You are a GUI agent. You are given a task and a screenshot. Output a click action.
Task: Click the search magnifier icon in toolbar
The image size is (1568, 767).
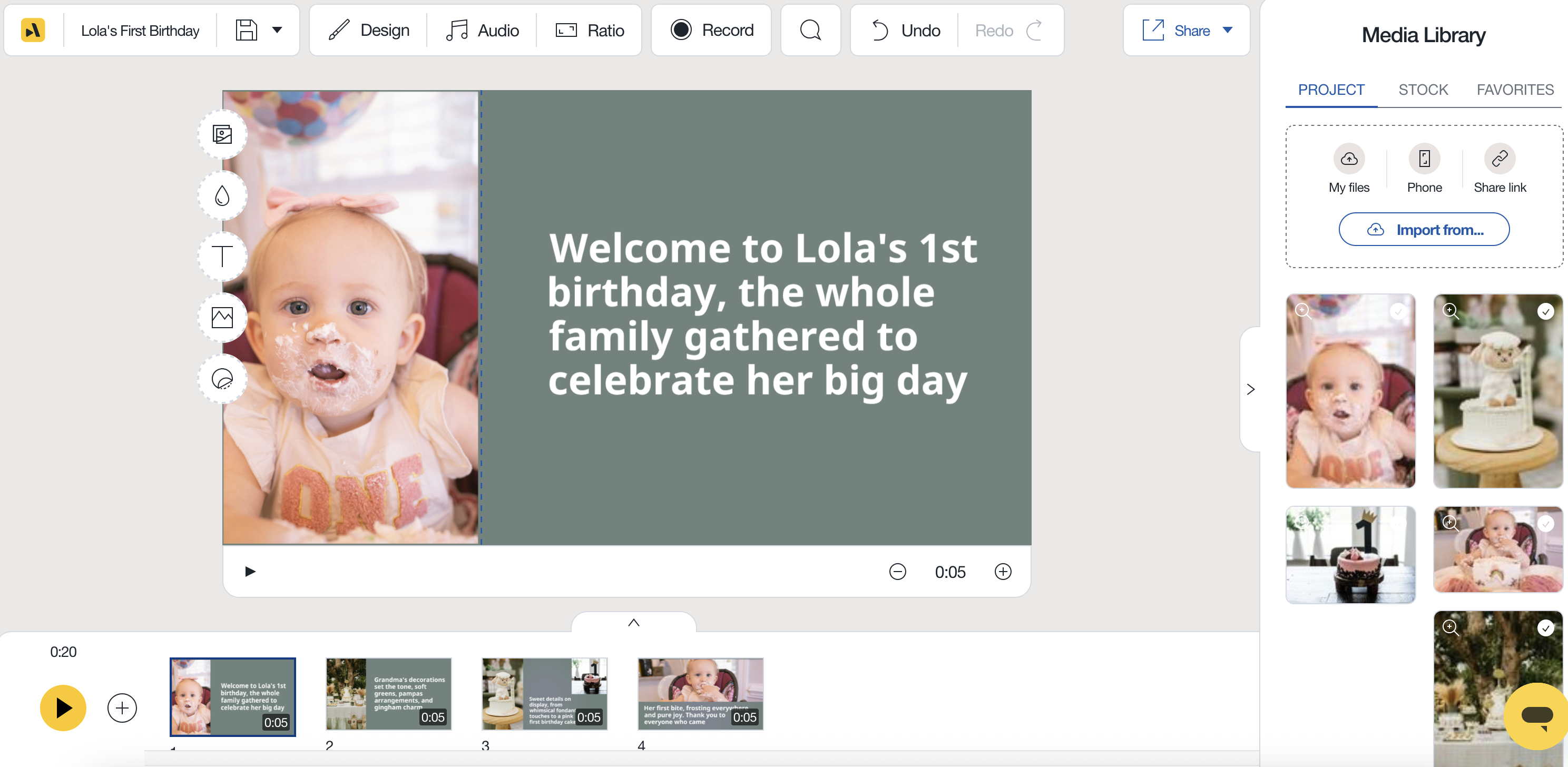(x=810, y=31)
